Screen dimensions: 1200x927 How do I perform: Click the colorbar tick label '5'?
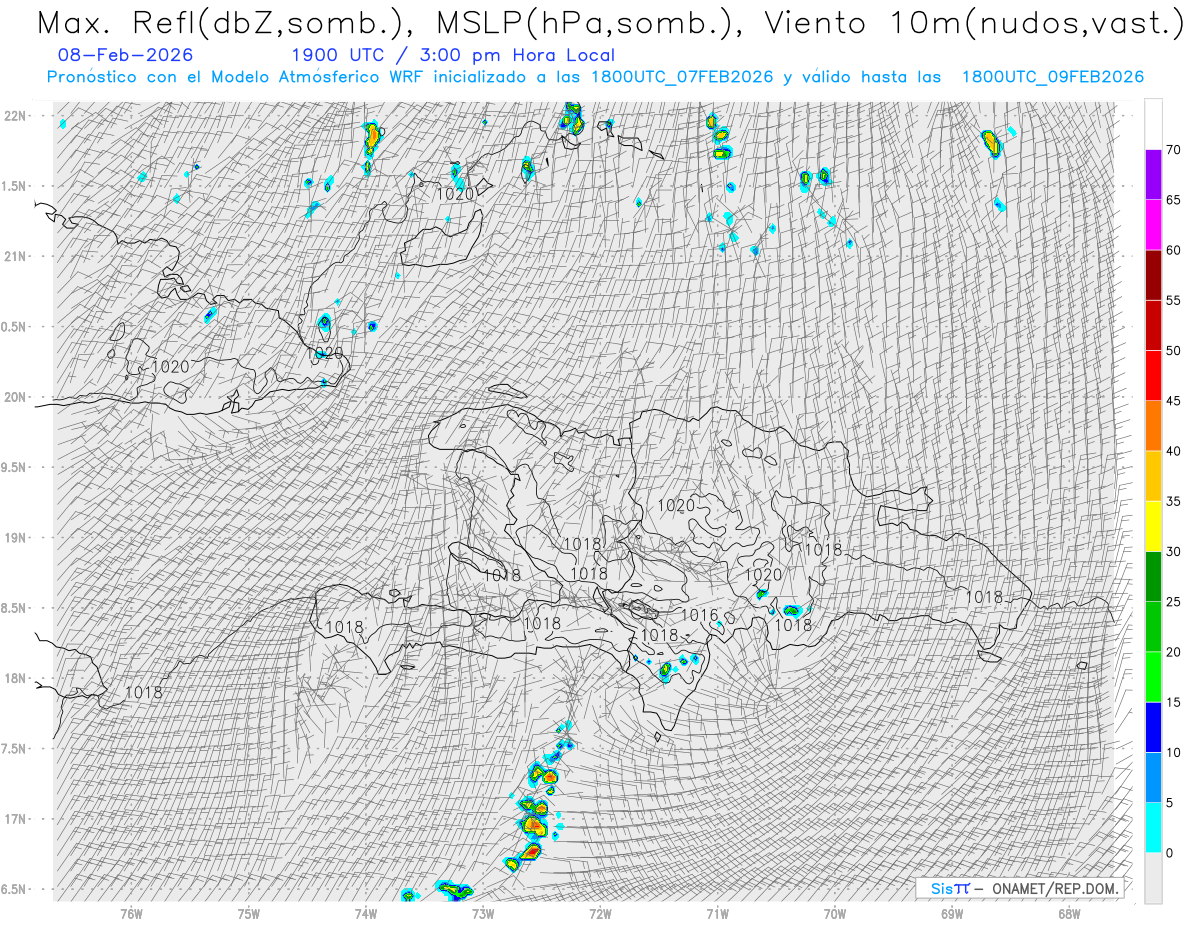1169,802
